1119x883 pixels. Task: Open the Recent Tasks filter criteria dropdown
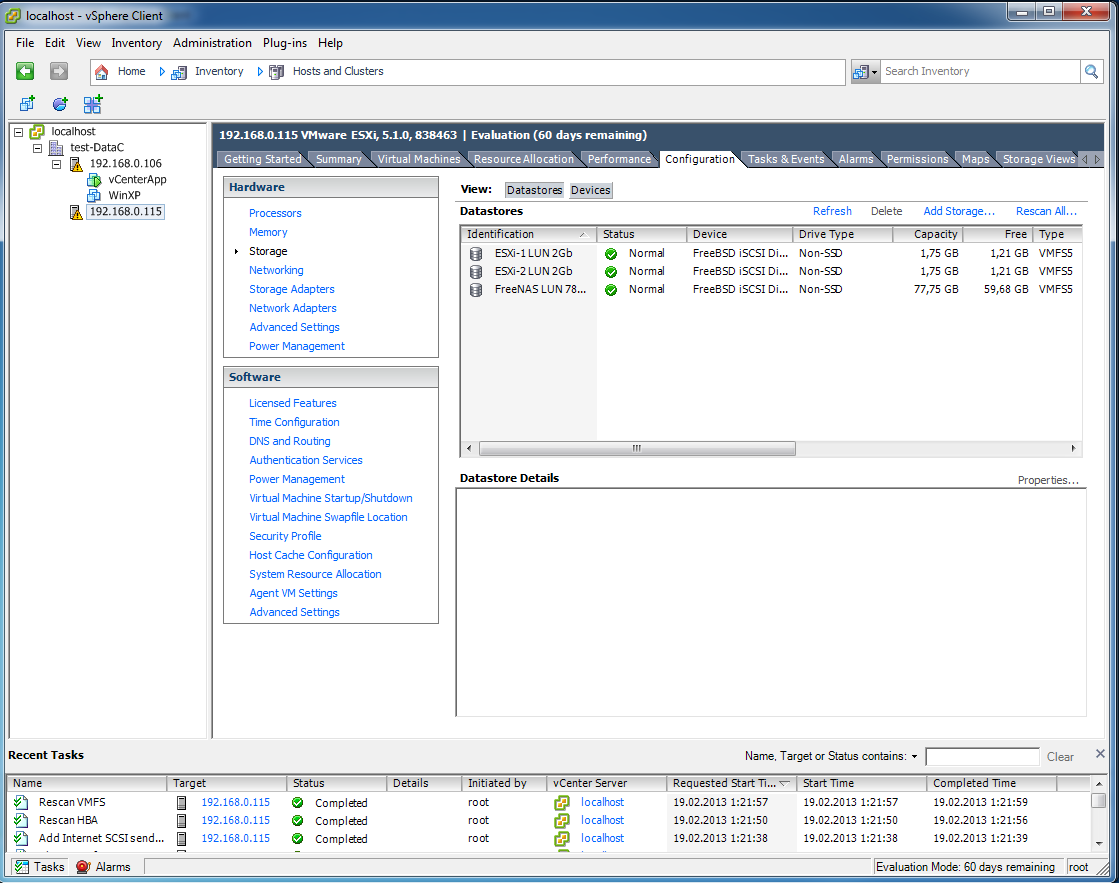tap(914, 756)
